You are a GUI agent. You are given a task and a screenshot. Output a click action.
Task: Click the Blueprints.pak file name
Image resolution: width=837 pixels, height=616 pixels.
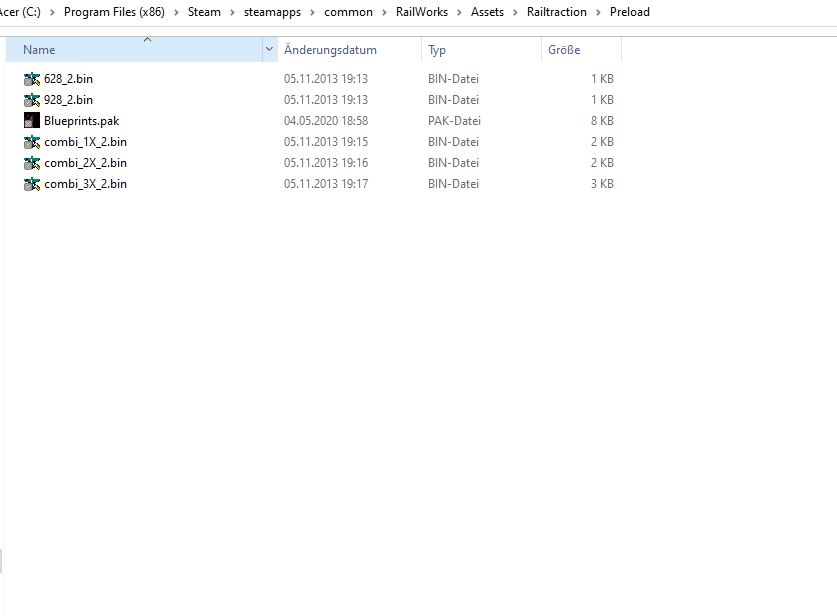(x=82, y=121)
